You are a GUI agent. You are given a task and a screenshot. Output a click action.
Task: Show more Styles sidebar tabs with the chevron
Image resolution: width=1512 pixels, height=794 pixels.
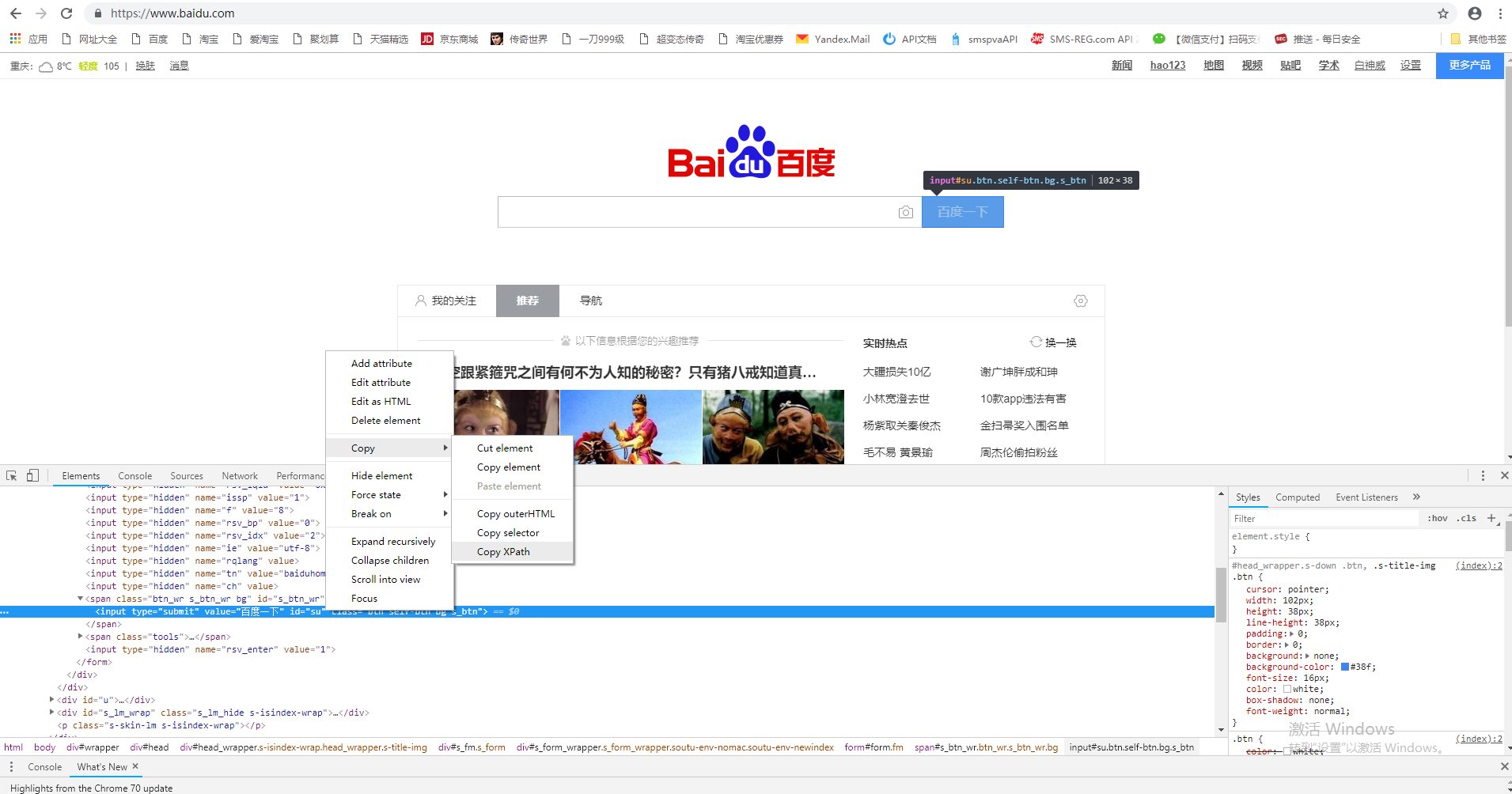click(1416, 497)
